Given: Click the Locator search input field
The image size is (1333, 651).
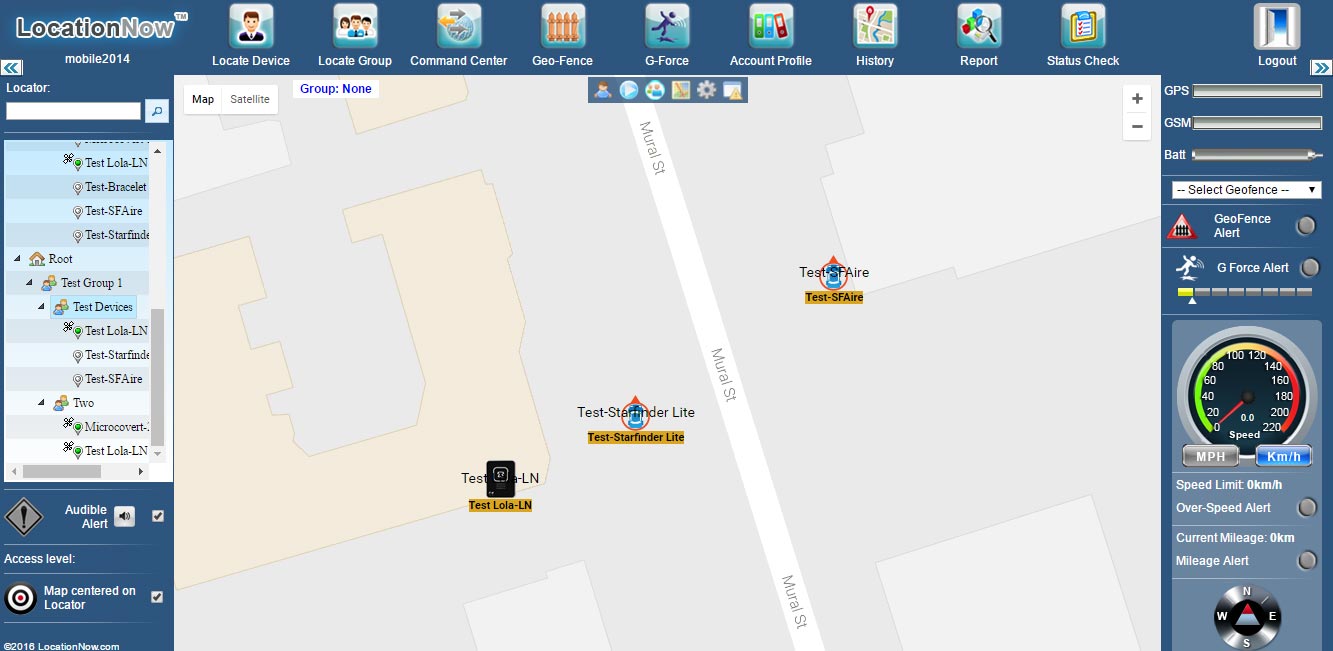Looking at the screenshot, I should (73, 111).
